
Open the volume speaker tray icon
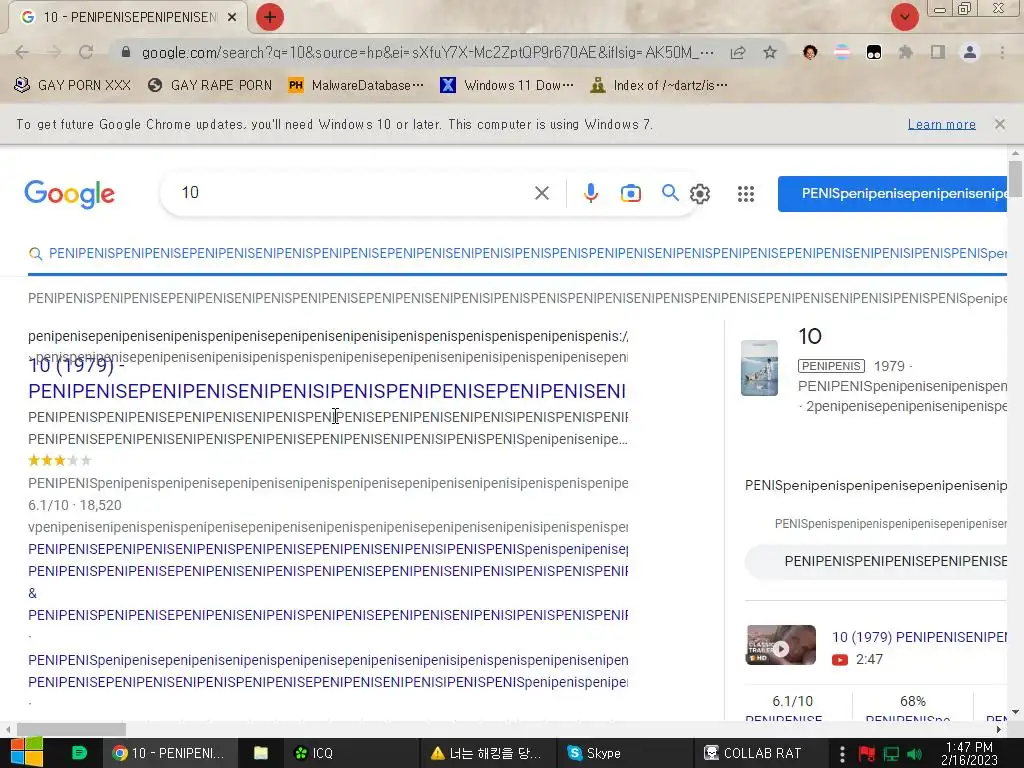[x=914, y=754]
